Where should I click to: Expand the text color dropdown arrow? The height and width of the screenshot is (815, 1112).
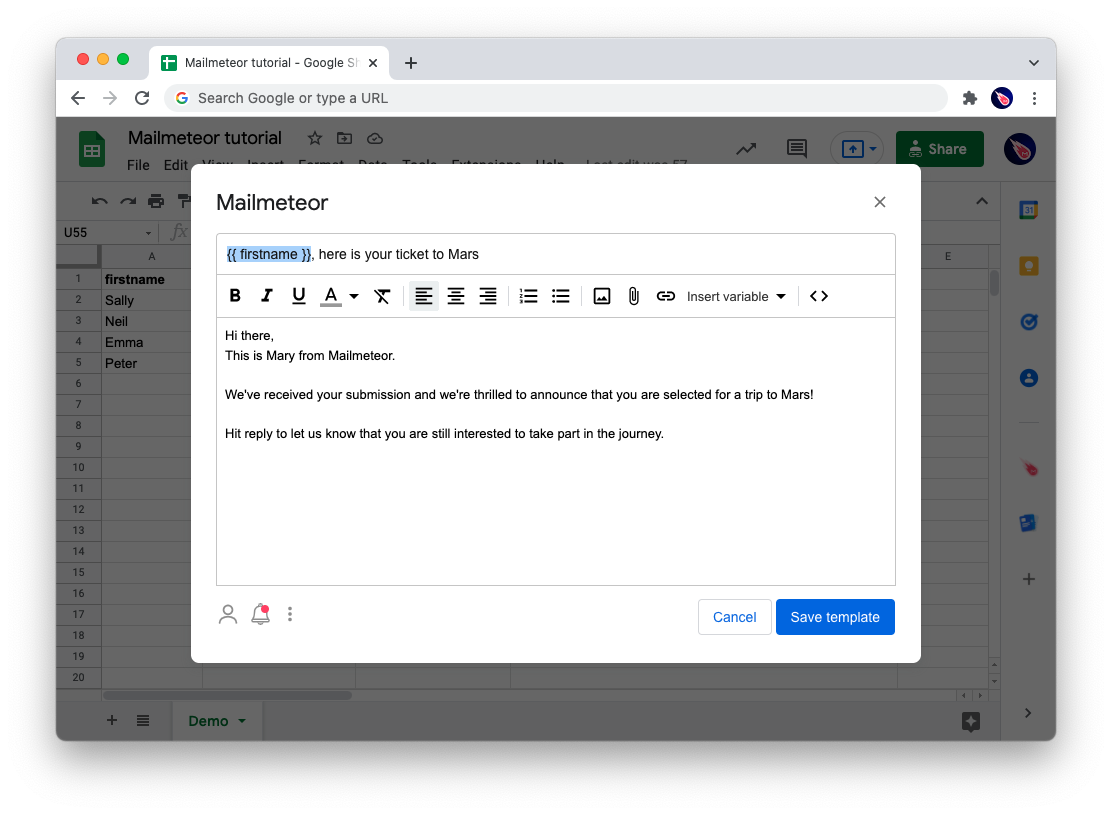click(354, 297)
